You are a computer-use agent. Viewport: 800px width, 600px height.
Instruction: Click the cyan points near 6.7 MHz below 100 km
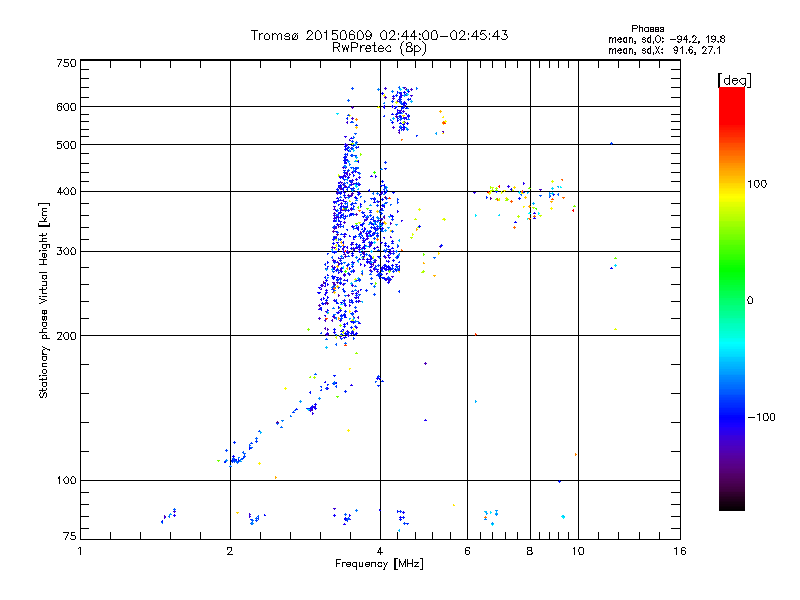[491, 516]
